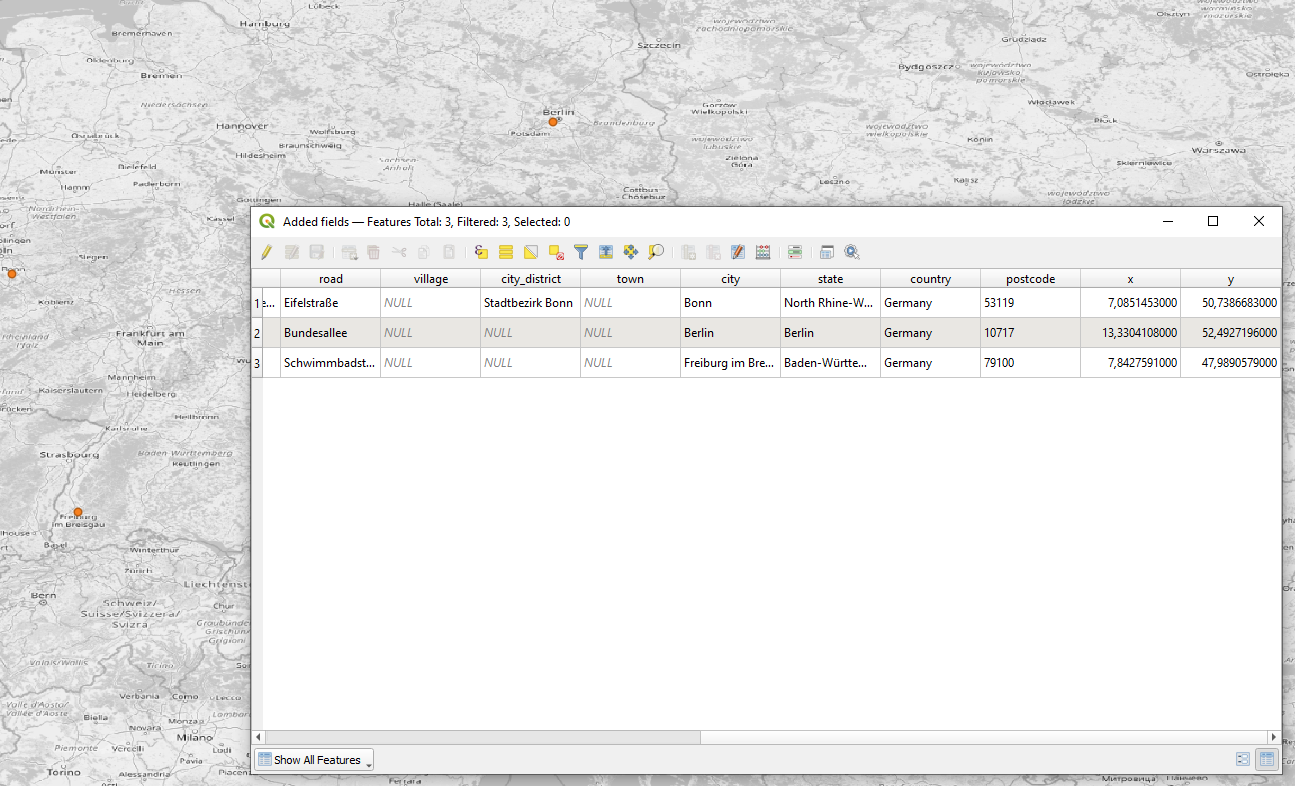
Task: Click the Bonn city cell
Action: pos(731,303)
